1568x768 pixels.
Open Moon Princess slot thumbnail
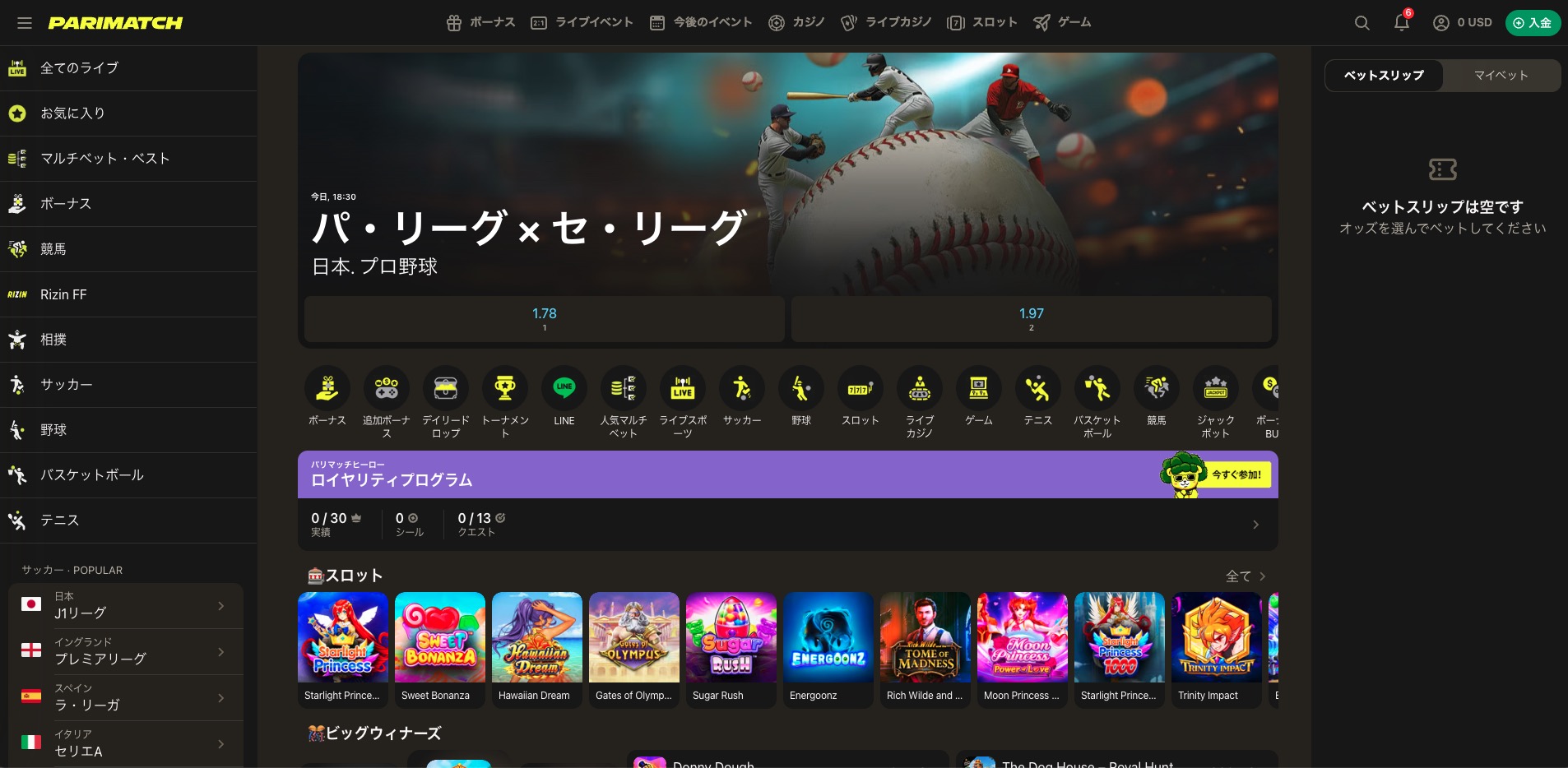[x=1023, y=637]
